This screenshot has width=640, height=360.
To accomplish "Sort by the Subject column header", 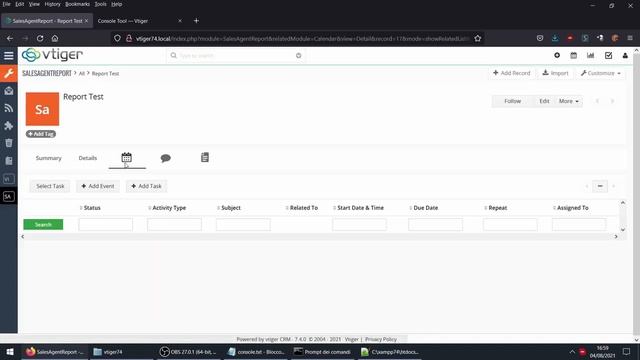I will [231, 208].
